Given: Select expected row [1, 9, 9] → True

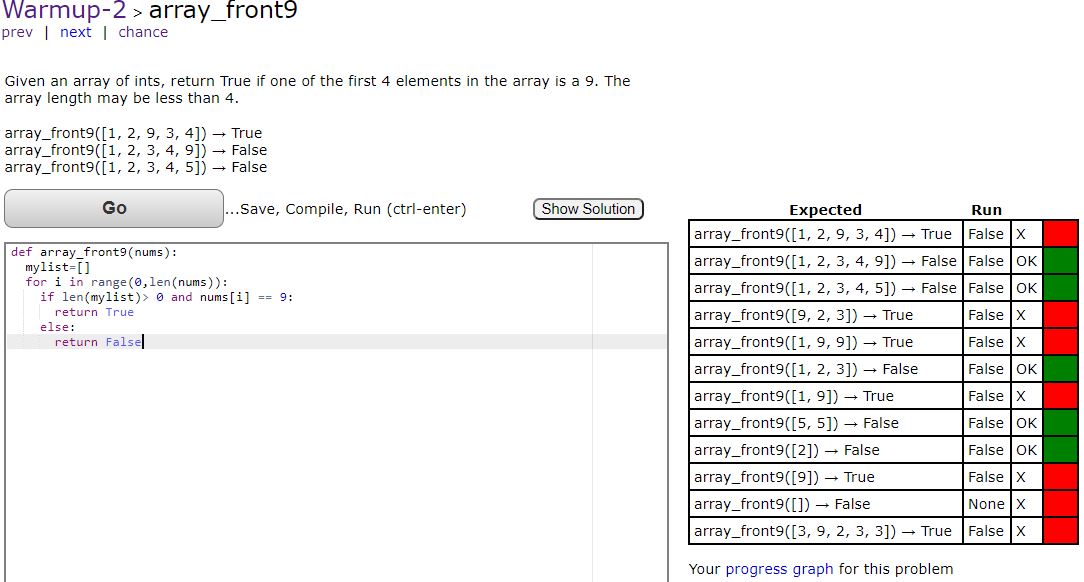Looking at the screenshot, I should point(825,342).
